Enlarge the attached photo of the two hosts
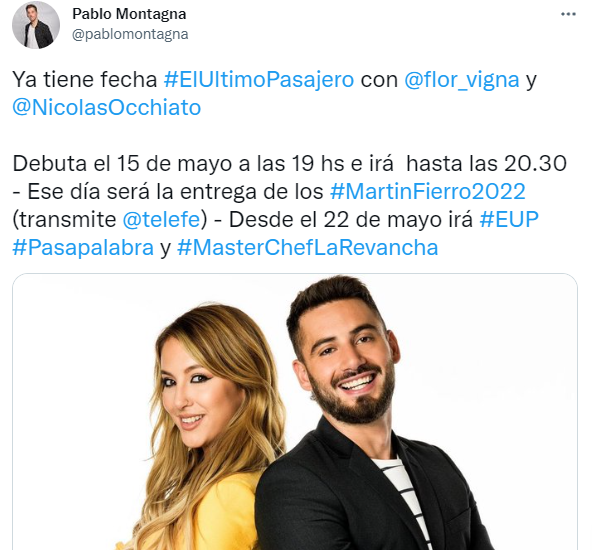Image resolution: width=592 pixels, height=550 pixels. tap(295, 411)
